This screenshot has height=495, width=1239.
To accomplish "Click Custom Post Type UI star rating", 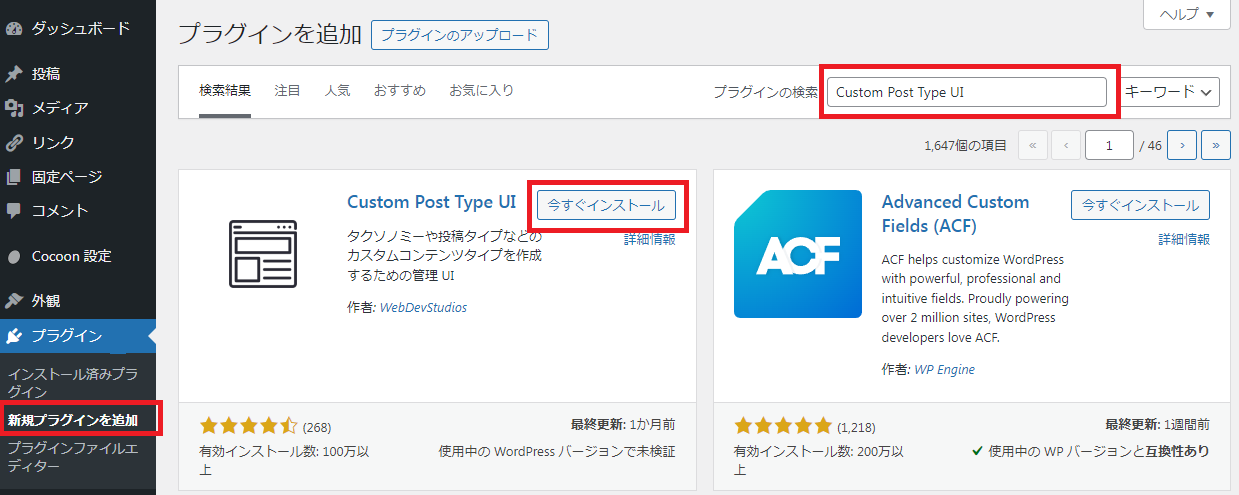I will (249, 425).
